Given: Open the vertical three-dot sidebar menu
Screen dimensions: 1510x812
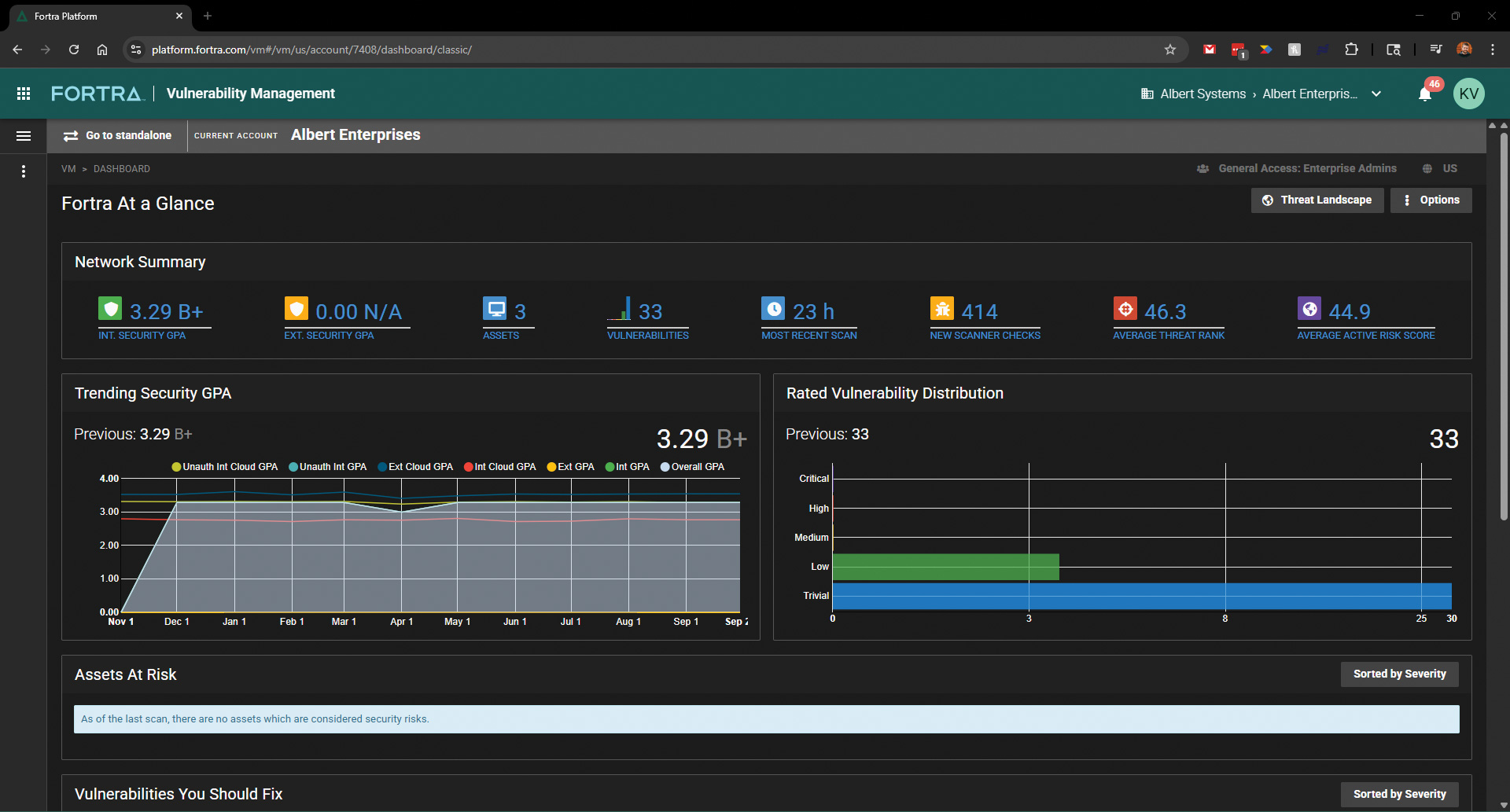Looking at the screenshot, I should [x=24, y=171].
